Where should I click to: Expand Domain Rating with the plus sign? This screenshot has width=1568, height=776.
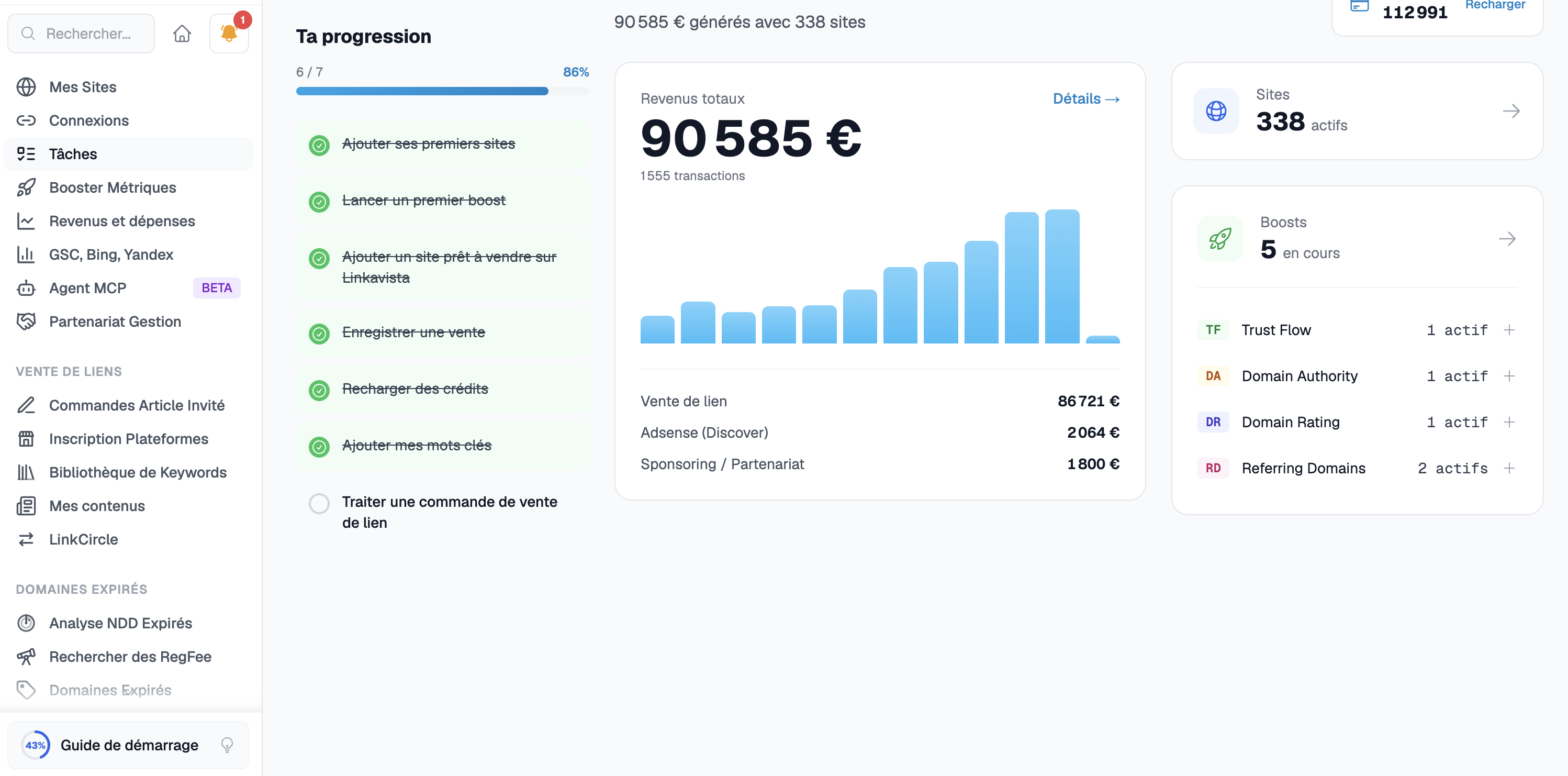click(x=1509, y=422)
